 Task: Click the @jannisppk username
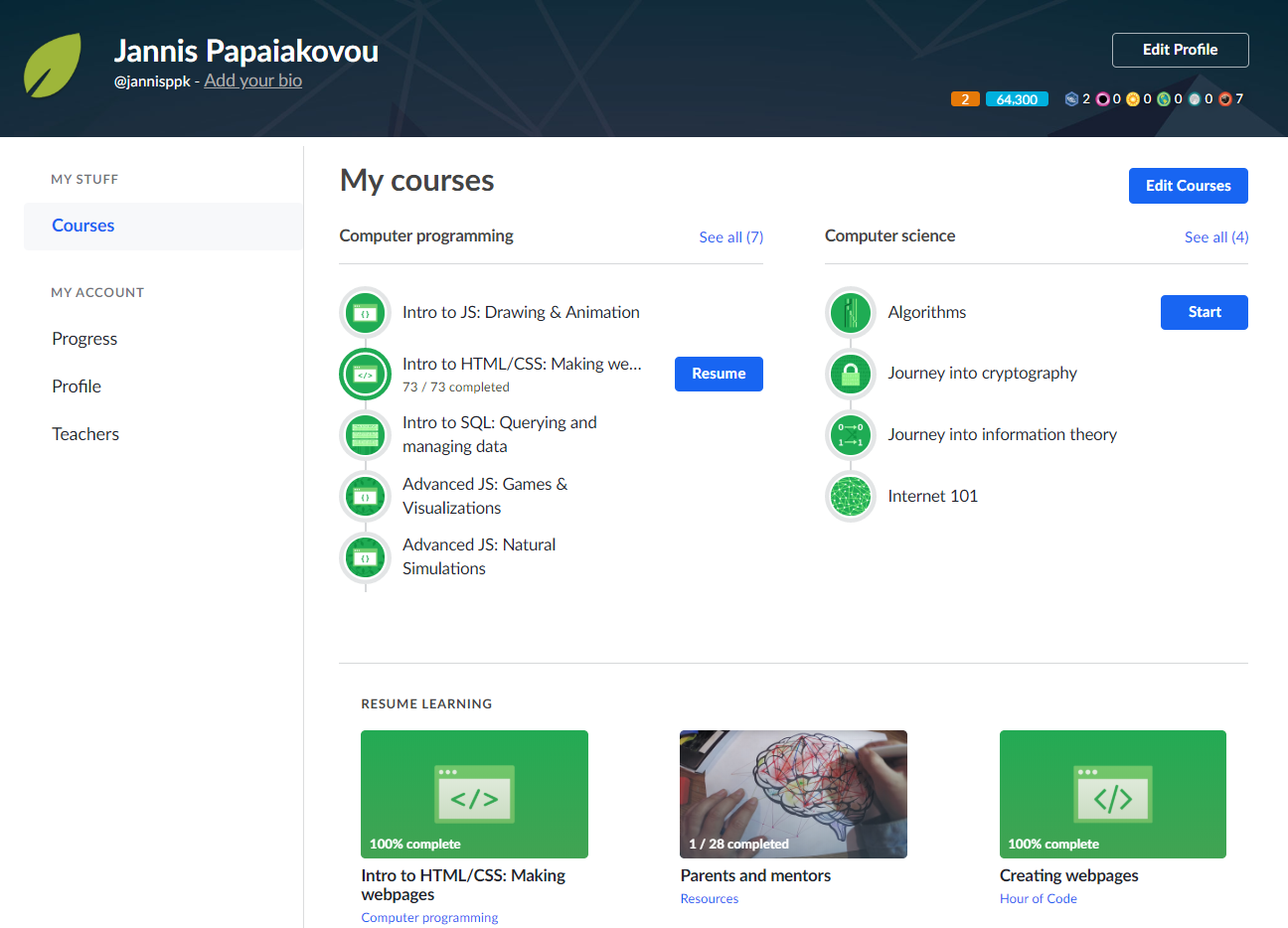pos(152,81)
